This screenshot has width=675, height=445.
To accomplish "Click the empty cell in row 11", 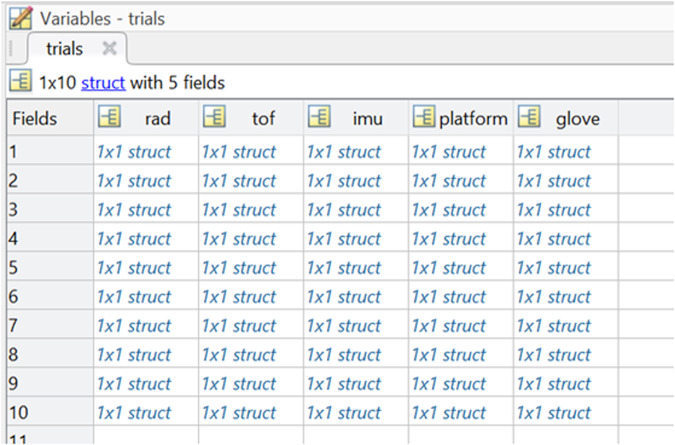I will coord(145,437).
